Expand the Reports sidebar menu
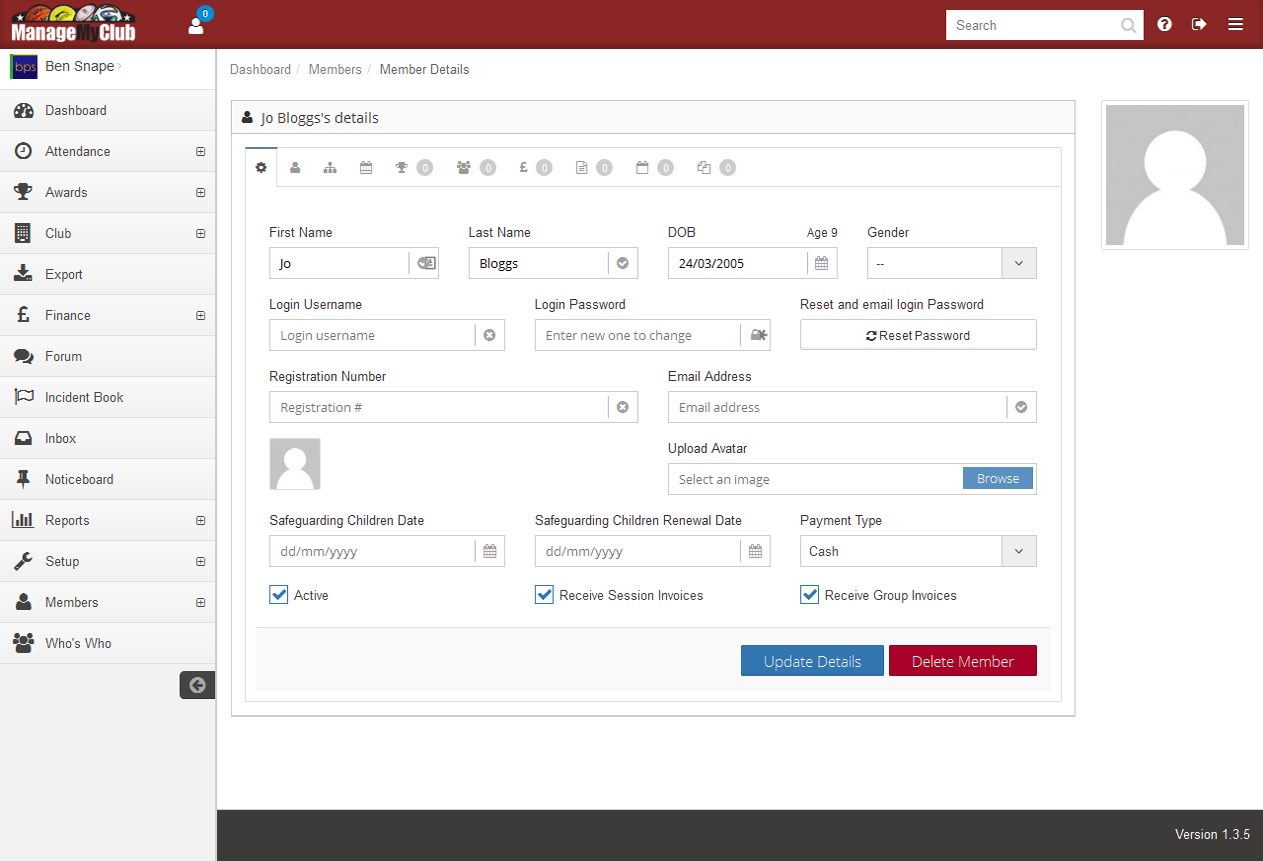This screenshot has height=861, width=1263. tap(200, 521)
